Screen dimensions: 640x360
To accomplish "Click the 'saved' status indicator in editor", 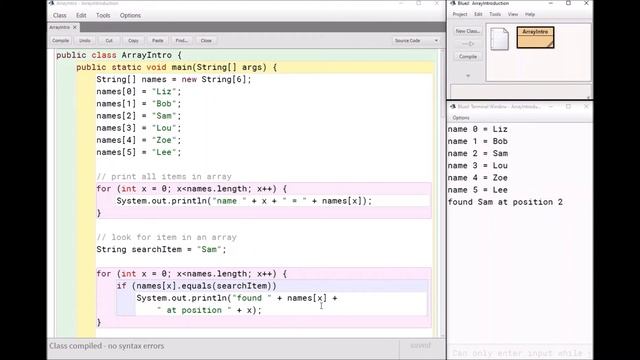I will [x=420, y=346].
